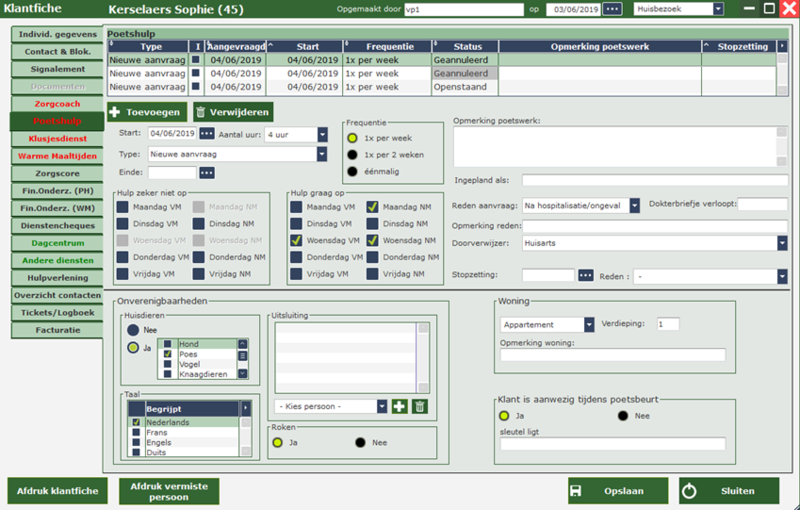This screenshot has width=800, height=510.
Task: Tick the Hond checkbox in Huisdieren
Action: (169, 344)
